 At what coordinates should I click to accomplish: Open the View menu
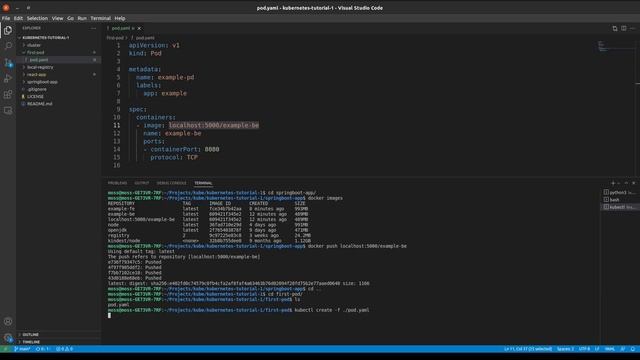57,18
